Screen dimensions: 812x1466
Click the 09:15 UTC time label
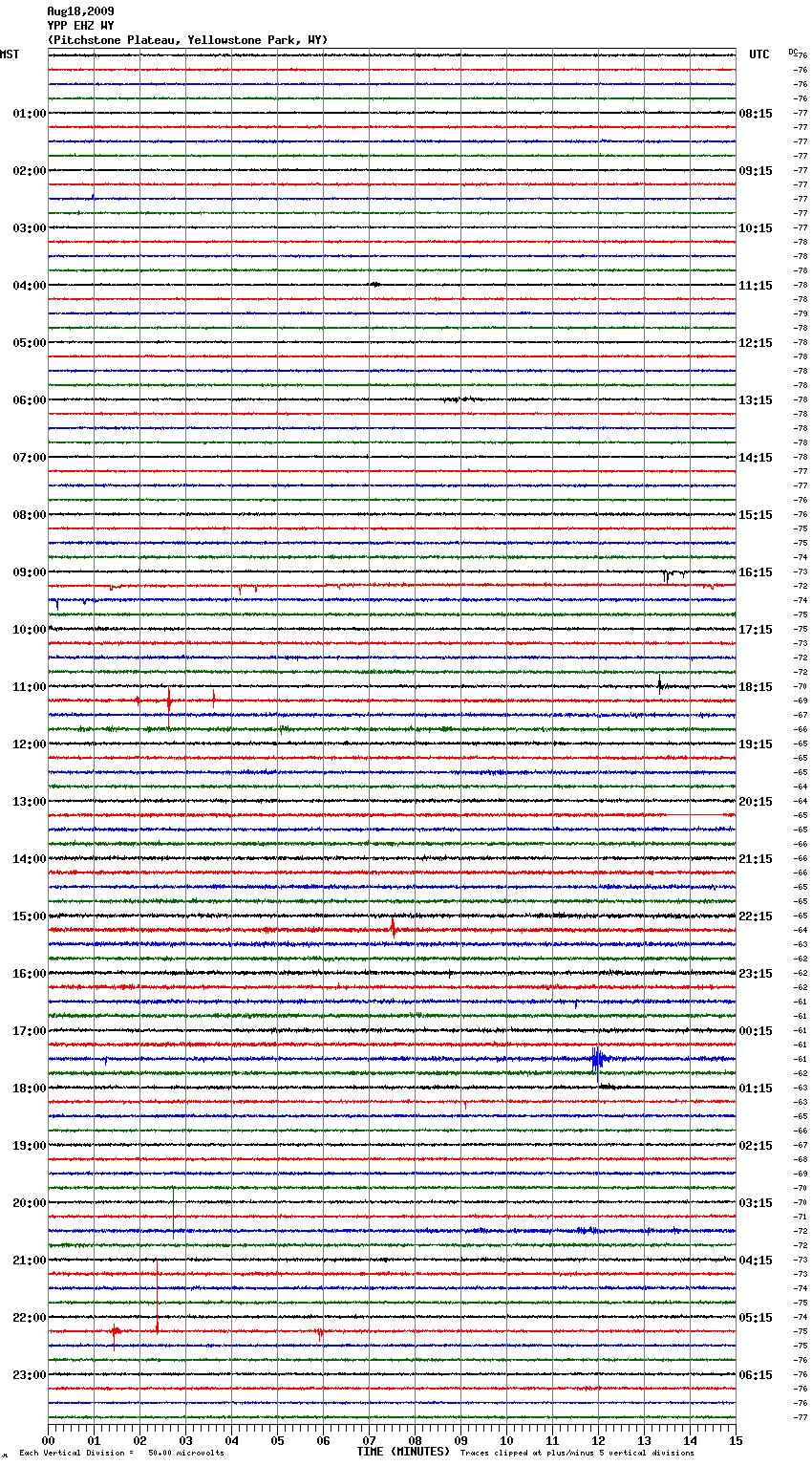[756, 171]
